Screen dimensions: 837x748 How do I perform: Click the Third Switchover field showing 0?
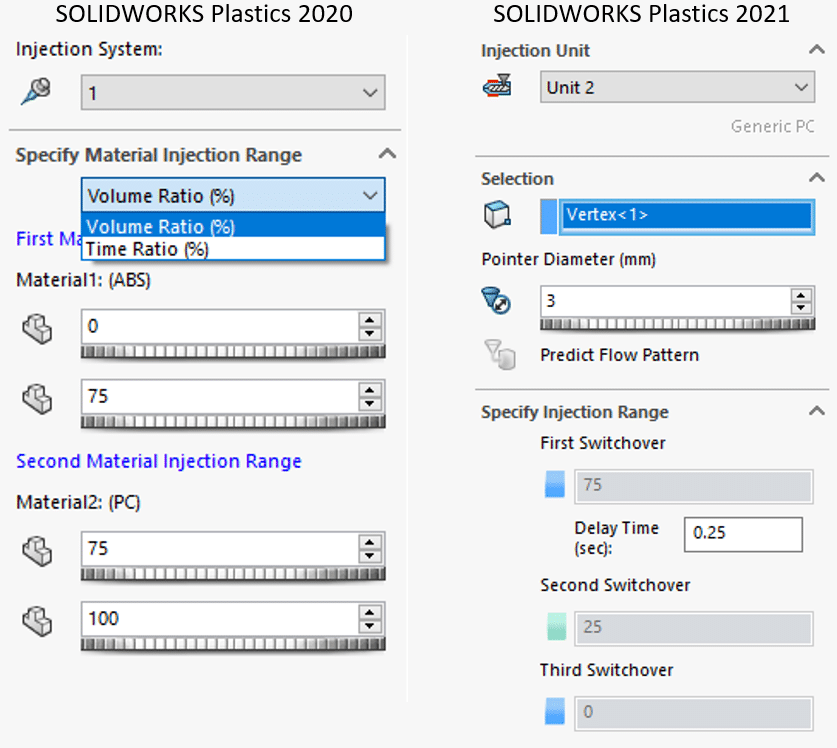693,713
